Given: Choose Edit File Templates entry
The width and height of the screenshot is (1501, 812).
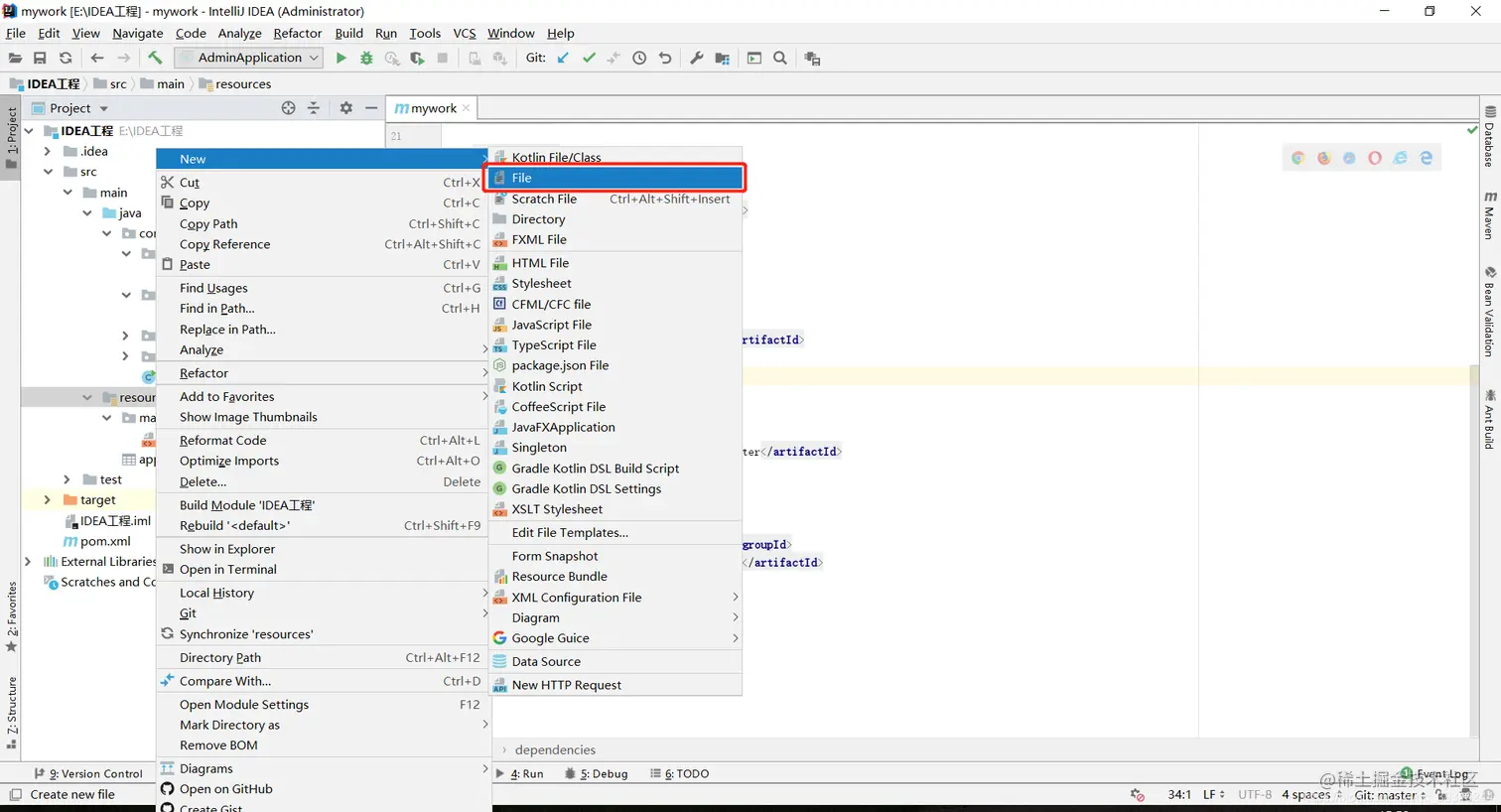Looking at the screenshot, I should (615, 533).
